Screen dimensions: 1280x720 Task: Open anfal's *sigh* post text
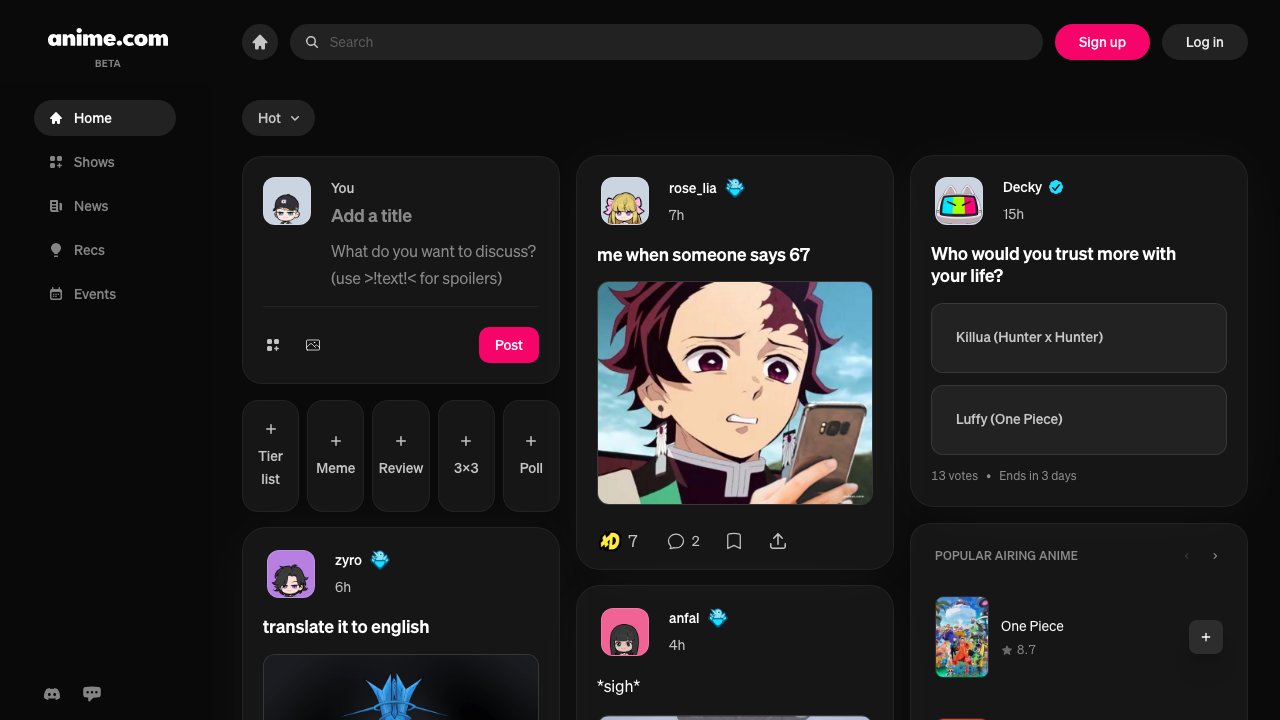coord(618,686)
